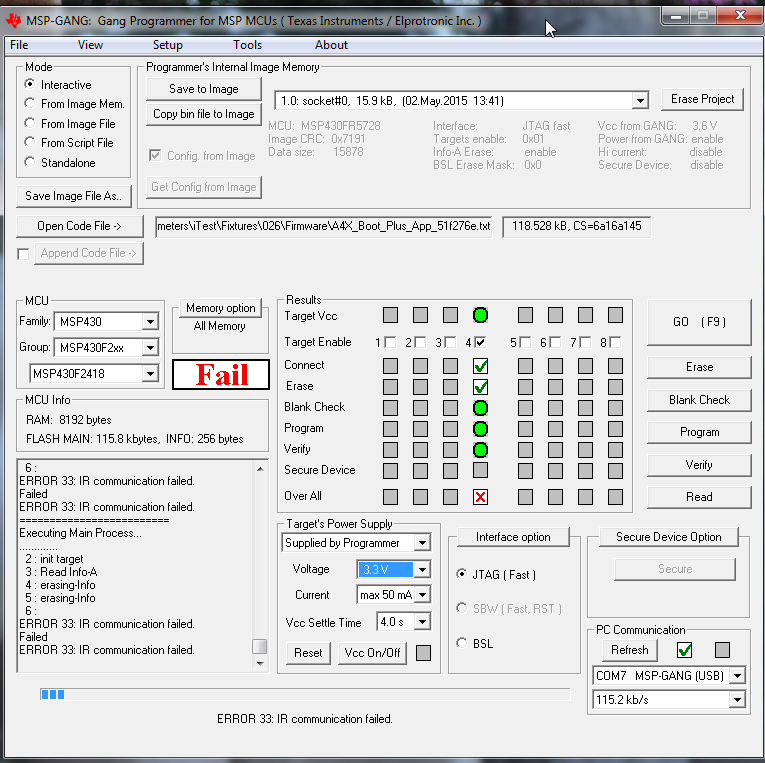Click the bottom progress bar
Viewport: 765px width, 763px height.
point(305,694)
